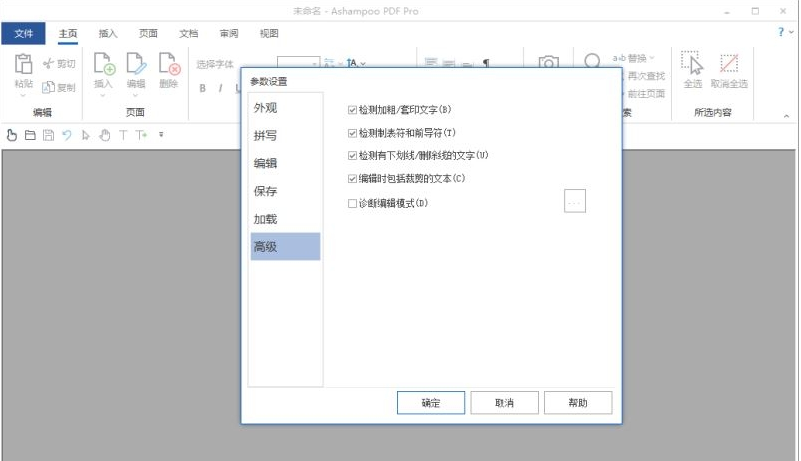801x461 pixels.
Task: Open the line-spacing dropdown arrow
Action: pyautogui.click(x=363, y=64)
